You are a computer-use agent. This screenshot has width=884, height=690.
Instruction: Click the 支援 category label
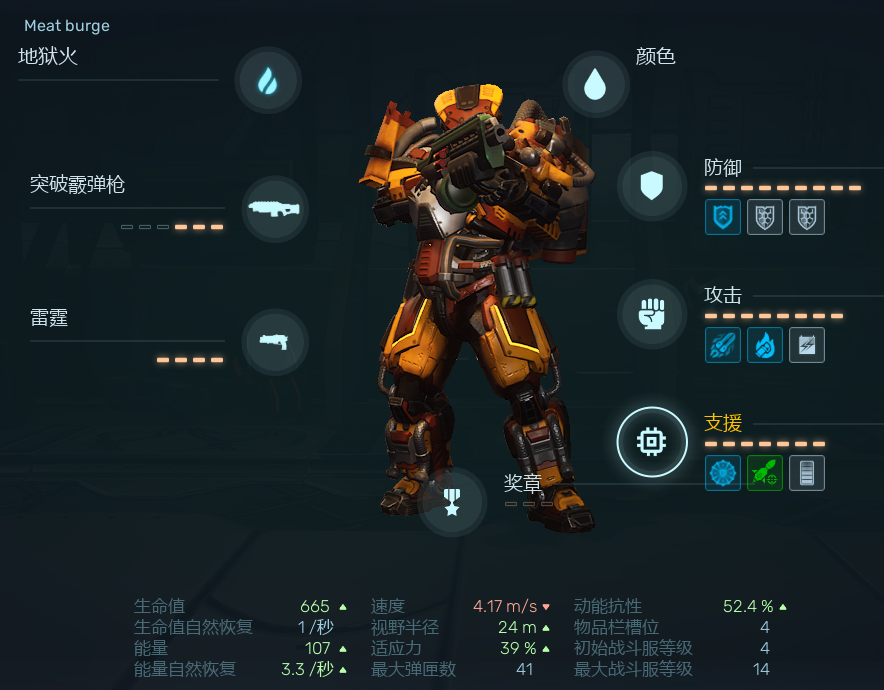pos(723,423)
